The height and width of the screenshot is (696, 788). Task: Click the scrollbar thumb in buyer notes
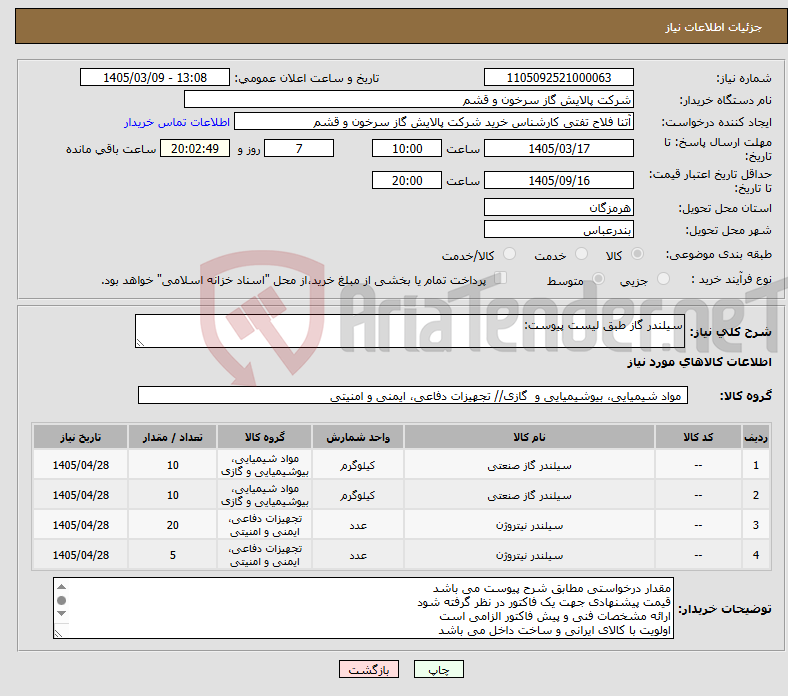pos(61,601)
